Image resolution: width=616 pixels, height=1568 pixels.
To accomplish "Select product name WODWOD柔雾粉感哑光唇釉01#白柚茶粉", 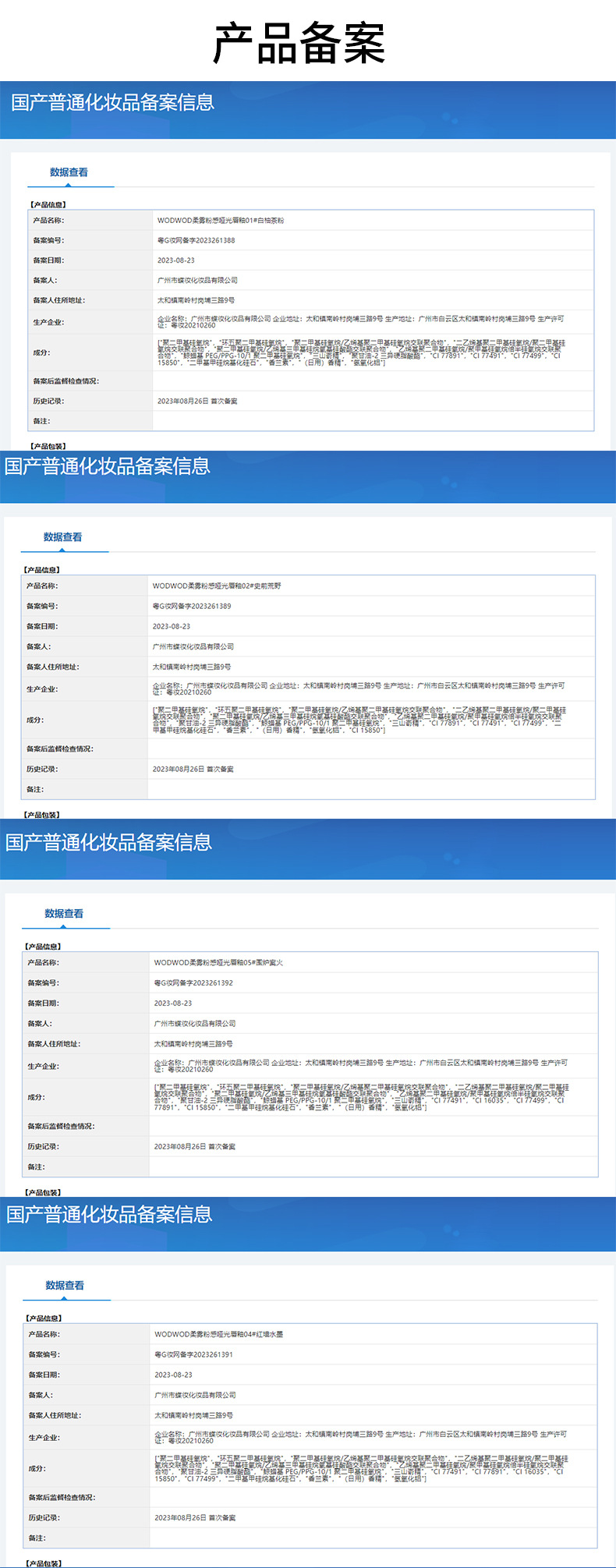I will pos(221,221).
